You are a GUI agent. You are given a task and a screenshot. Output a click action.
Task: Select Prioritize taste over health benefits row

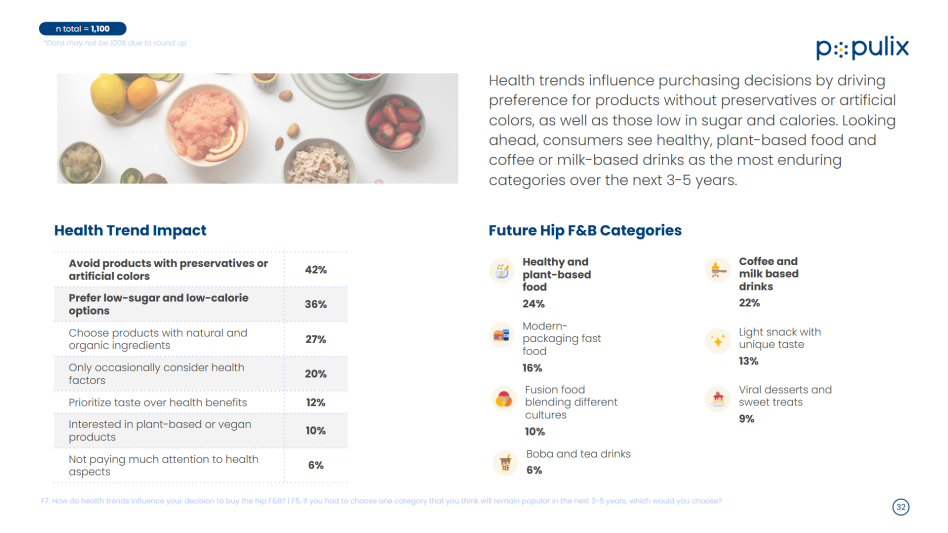point(201,402)
